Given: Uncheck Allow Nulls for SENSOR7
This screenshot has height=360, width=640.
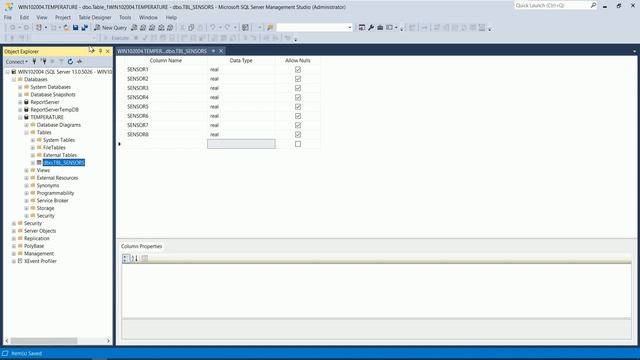Looking at the screenshot, I should [298, 125].
